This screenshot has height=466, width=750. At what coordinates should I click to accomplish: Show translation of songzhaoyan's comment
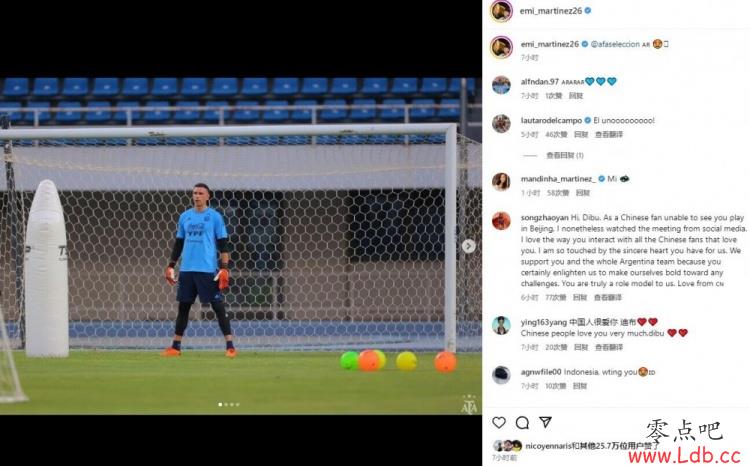[608, 298]
